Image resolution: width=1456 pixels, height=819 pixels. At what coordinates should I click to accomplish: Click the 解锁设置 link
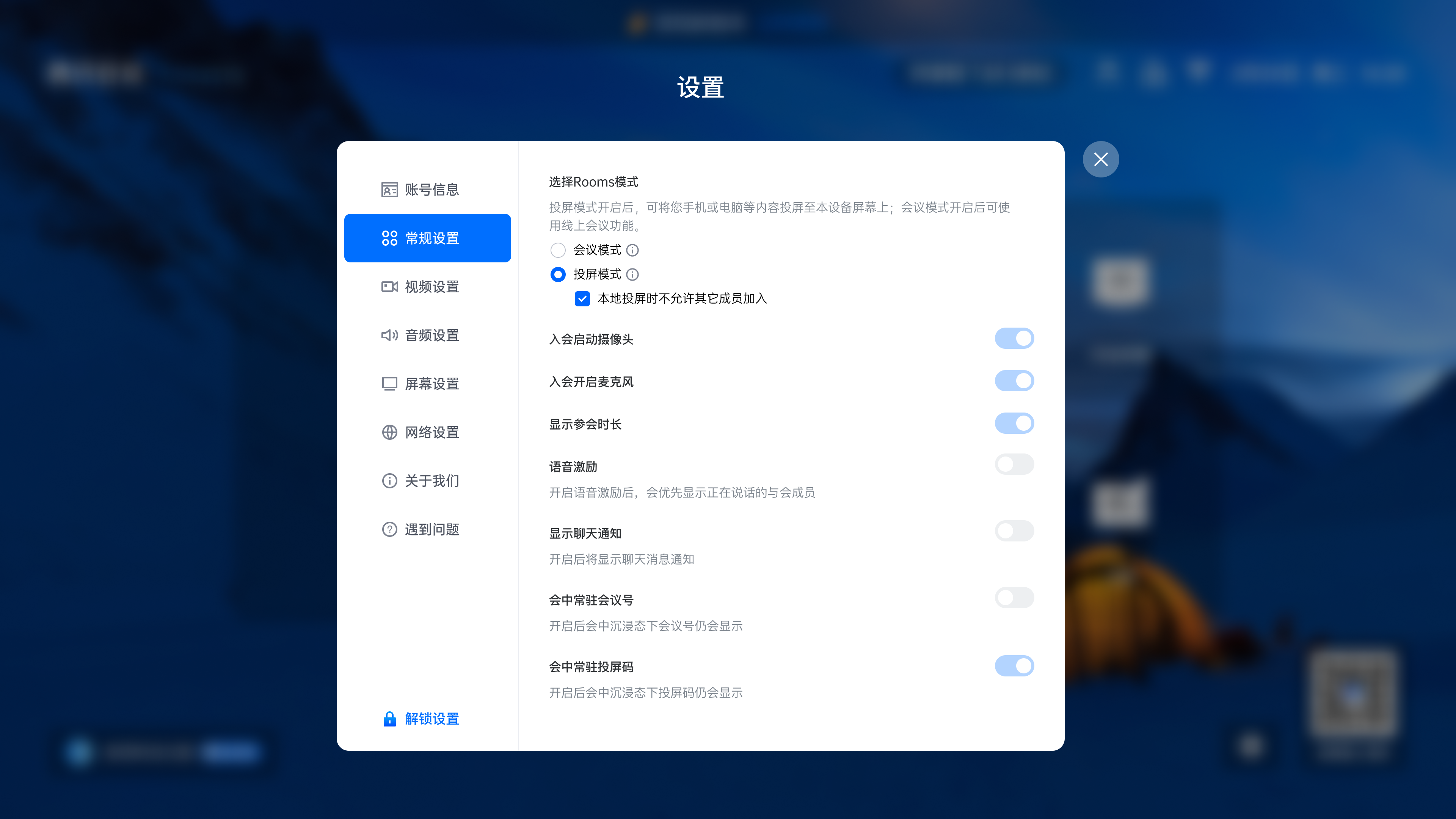(x=432, y=719)
